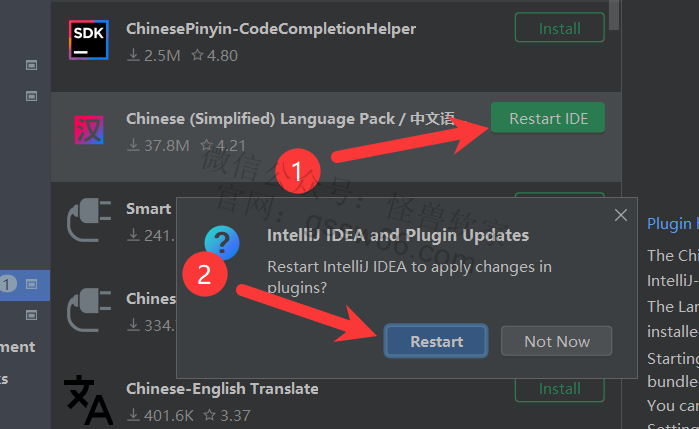Click the update count badge showing 1
The height and width of the screenshot is (429, 699).
(9, 284)
